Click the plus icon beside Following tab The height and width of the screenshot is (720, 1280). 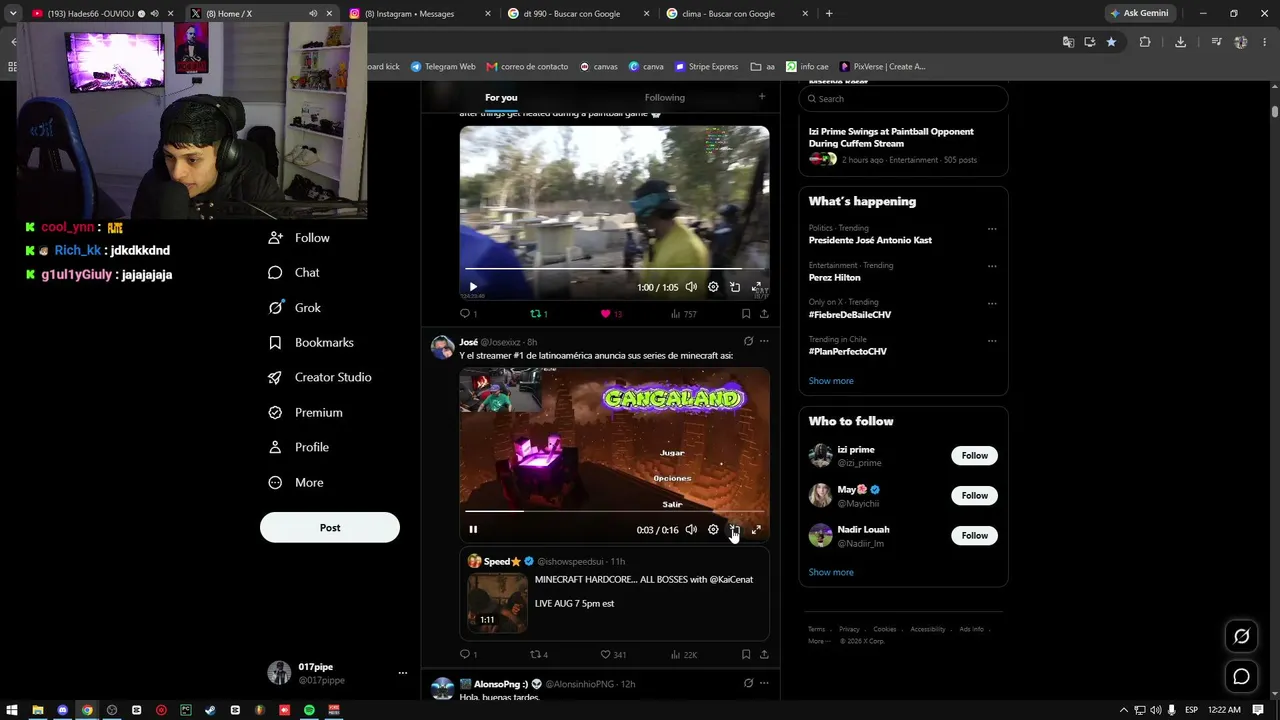click(x=762, y=97)
